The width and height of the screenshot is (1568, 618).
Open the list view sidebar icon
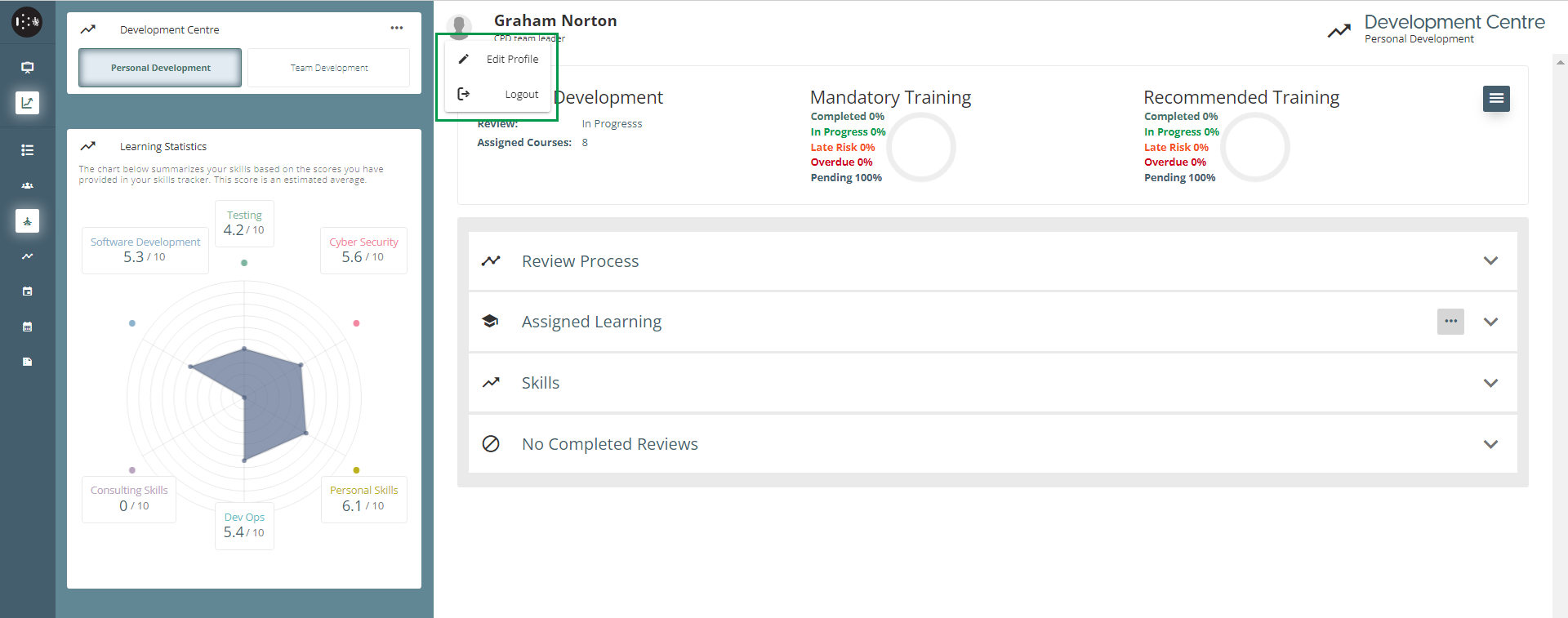point(27,150)
